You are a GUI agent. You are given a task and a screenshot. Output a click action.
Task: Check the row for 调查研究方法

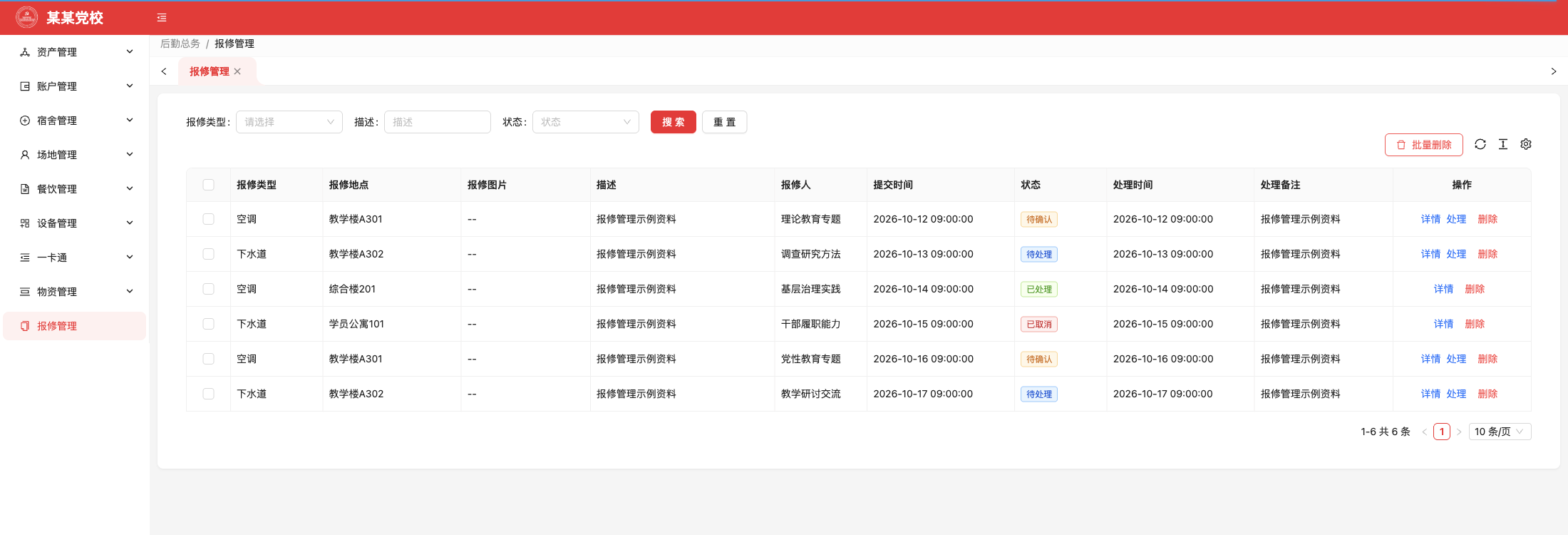click(208, 254)
